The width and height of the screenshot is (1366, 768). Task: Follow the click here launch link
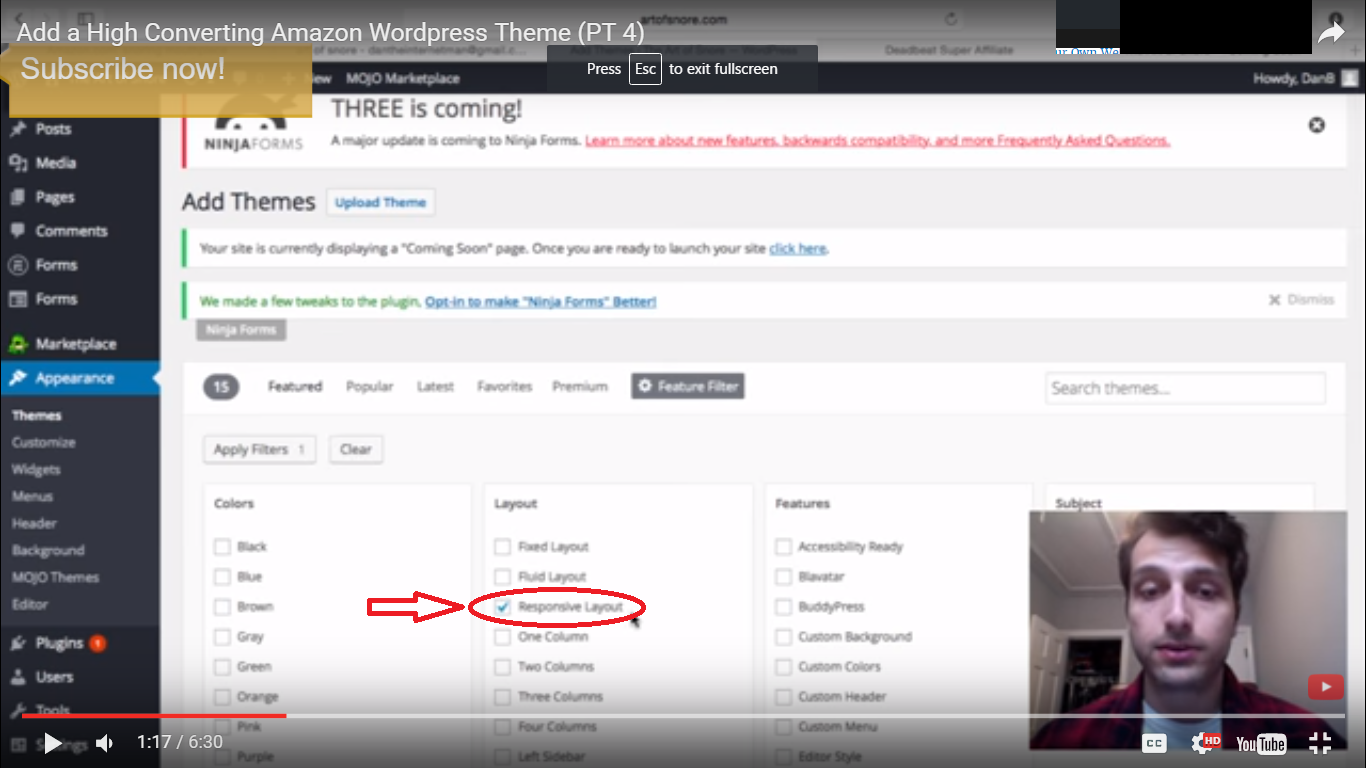coord(797,248)
